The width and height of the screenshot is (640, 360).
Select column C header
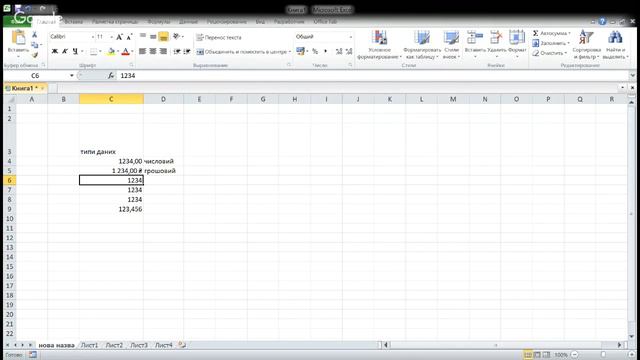click(111, 99)
